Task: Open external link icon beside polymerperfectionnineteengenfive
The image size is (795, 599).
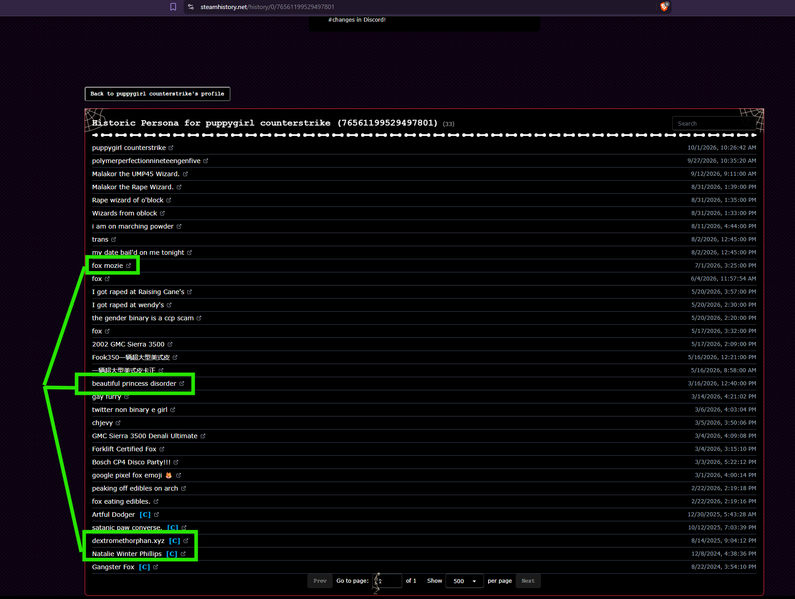Action: 205,161
